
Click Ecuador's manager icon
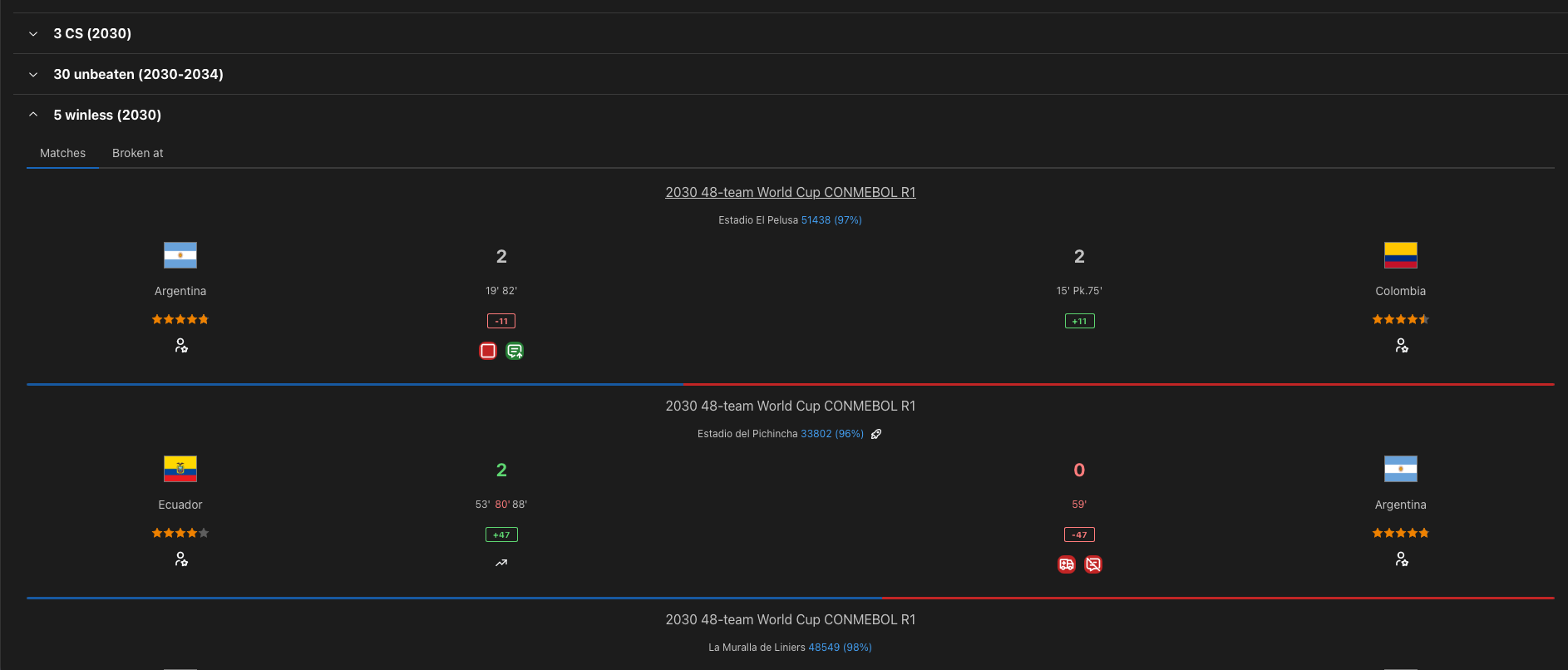[180, 559]
